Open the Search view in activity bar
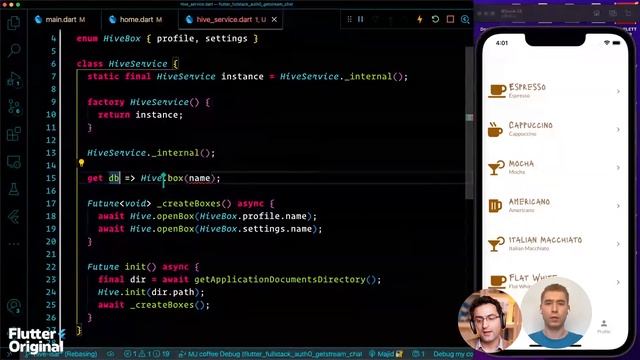640x360 pixels. click(14, 50)
